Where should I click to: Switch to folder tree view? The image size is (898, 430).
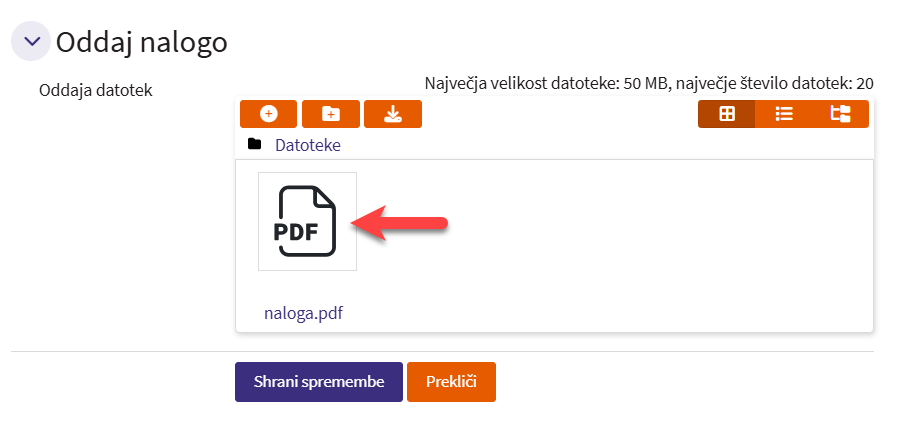(840, 114)
